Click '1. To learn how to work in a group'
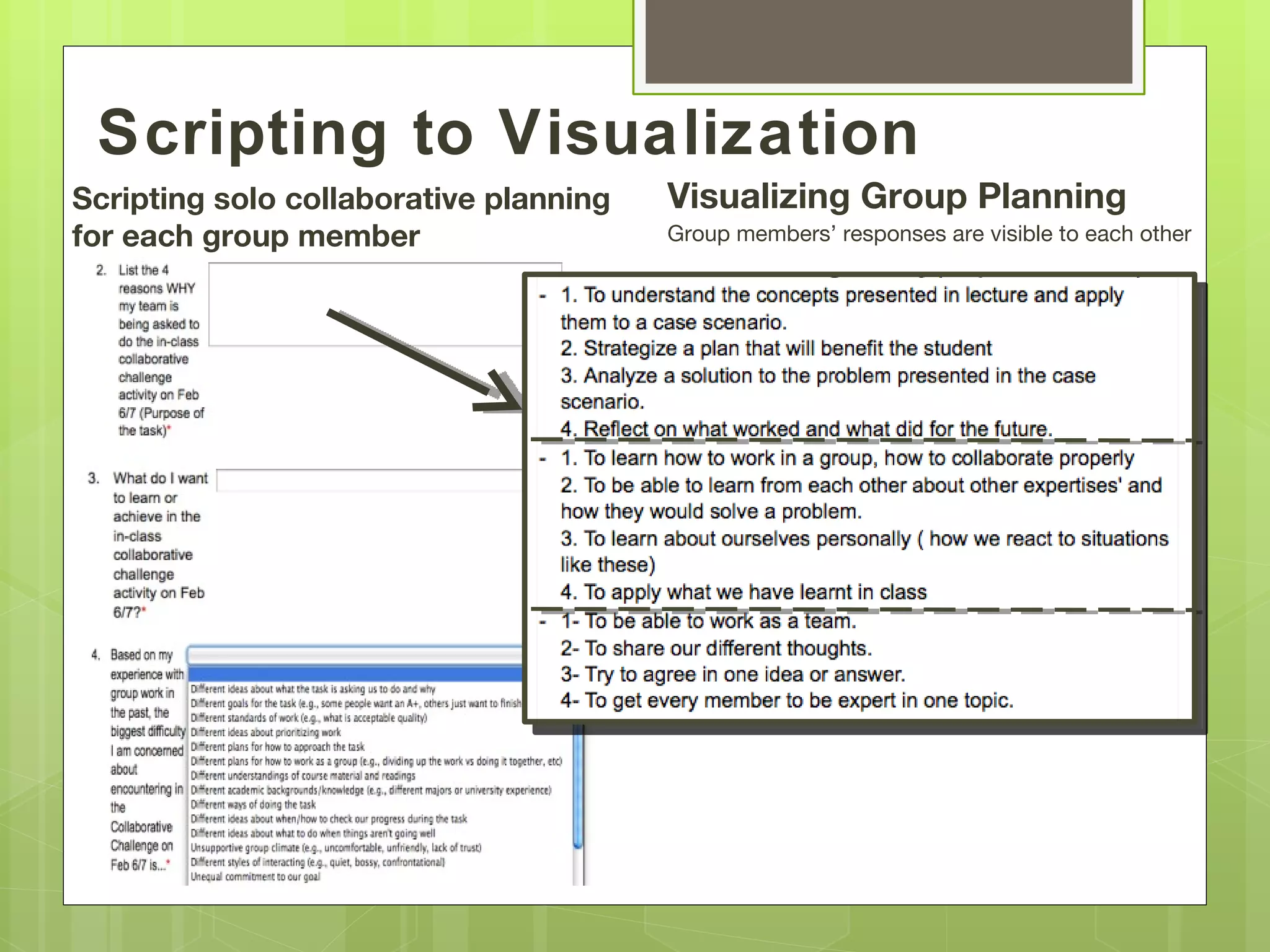Screen dimensions: 1270x952 tap(847, 458)
